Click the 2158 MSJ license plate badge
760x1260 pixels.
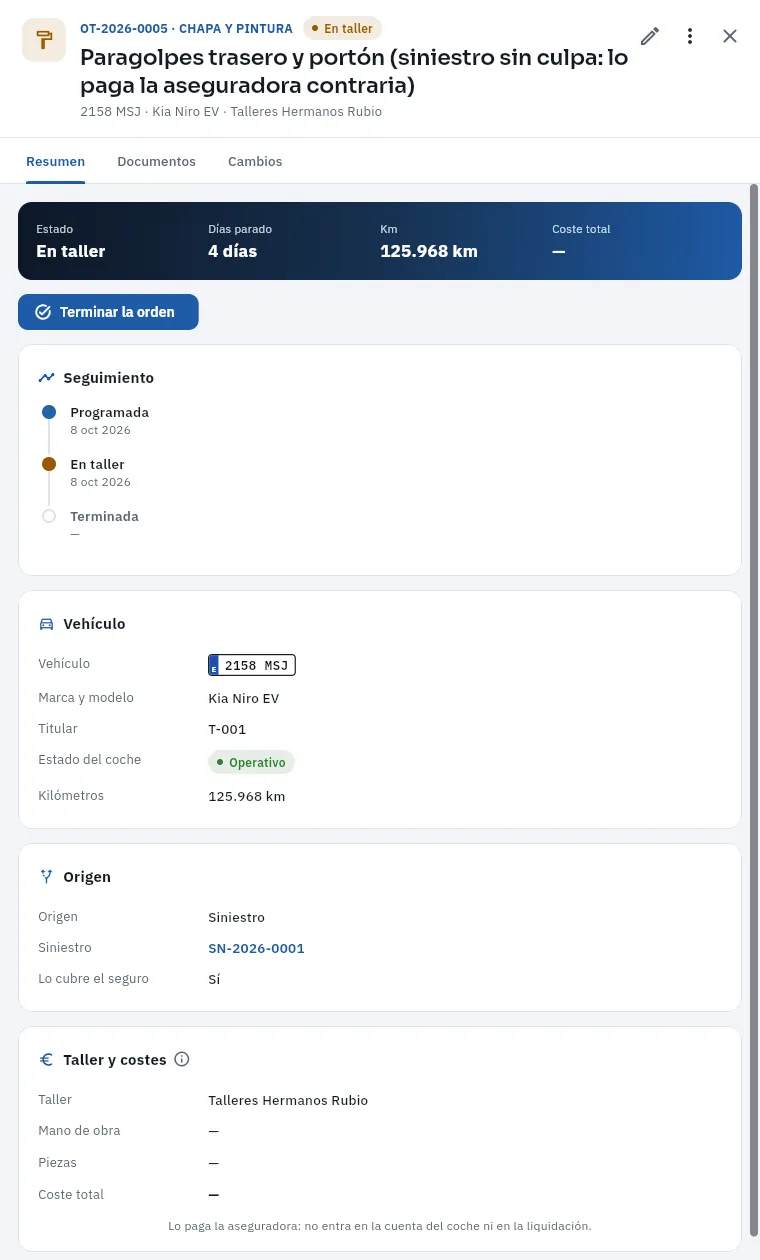(x=252, y=665)
